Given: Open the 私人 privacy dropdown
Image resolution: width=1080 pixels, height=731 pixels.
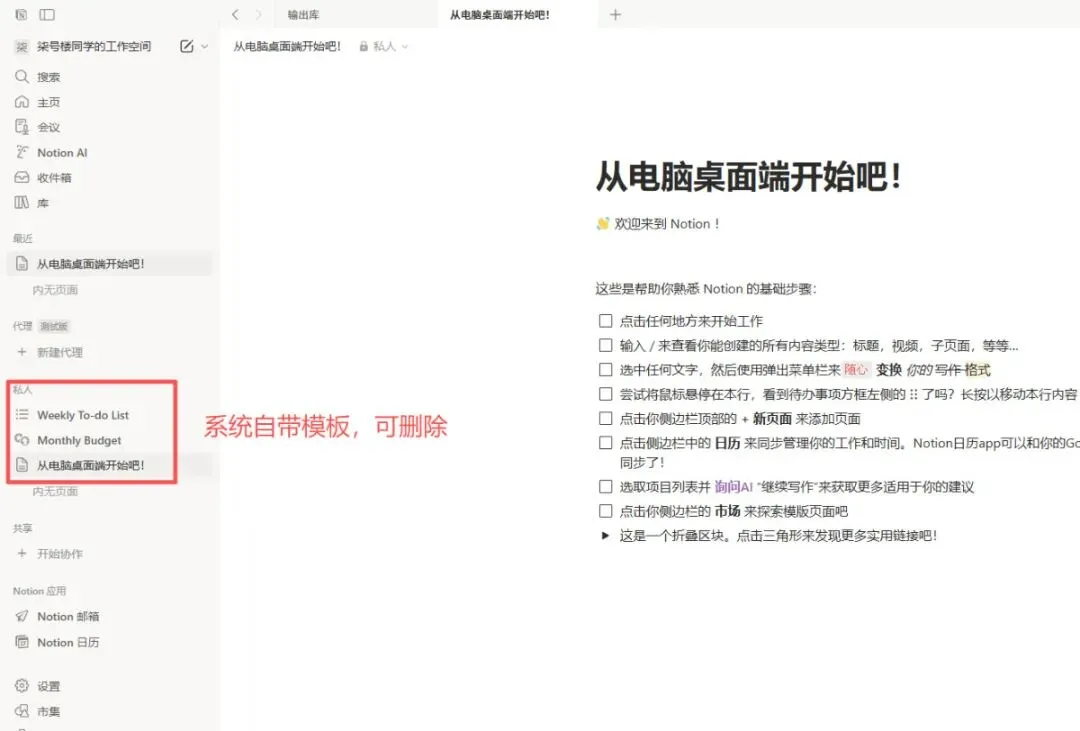Looking at the screenshot, I should (384, 46).
